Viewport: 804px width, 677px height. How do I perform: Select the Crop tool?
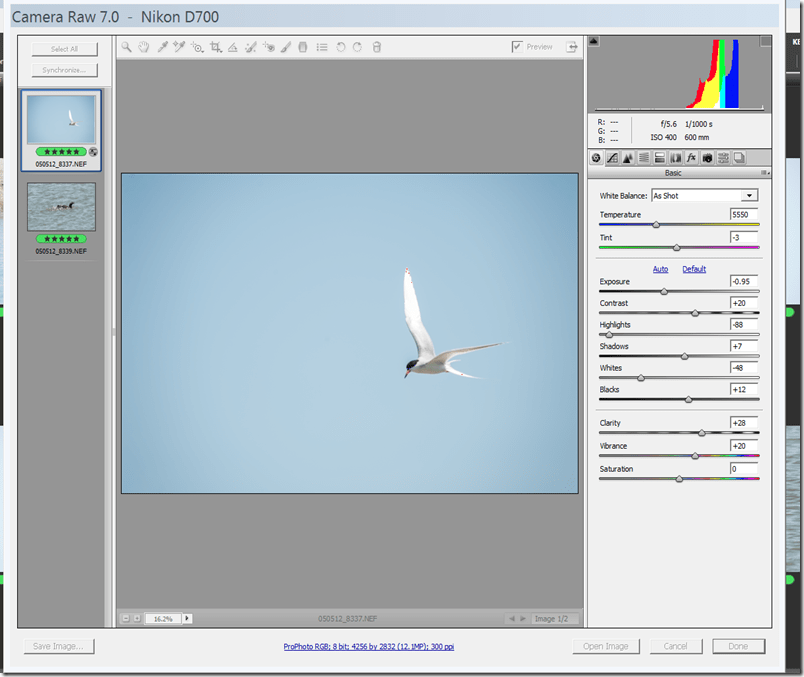(x=215, y=47)
